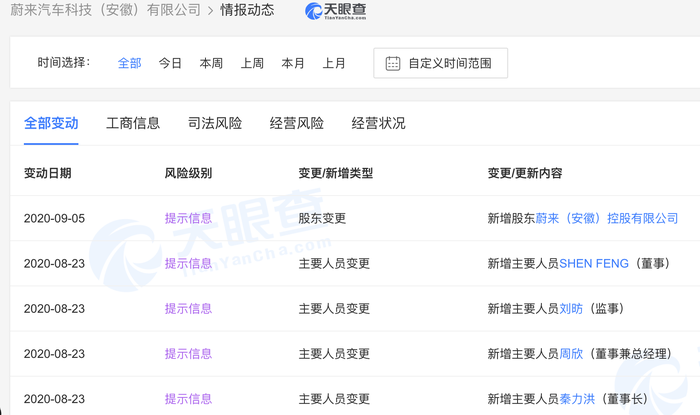
Task: Select 提示信息 in the 周欣 row
Action: tap(188, 354)
